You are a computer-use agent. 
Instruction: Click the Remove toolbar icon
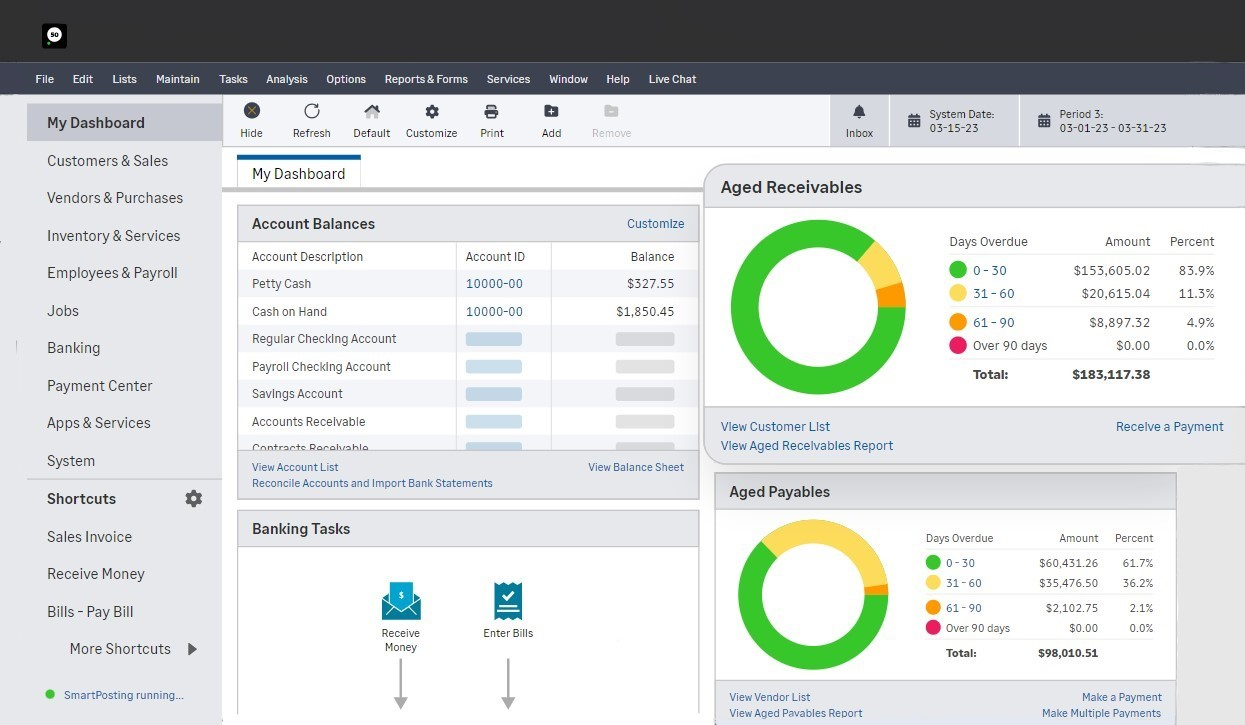[611, 111]
